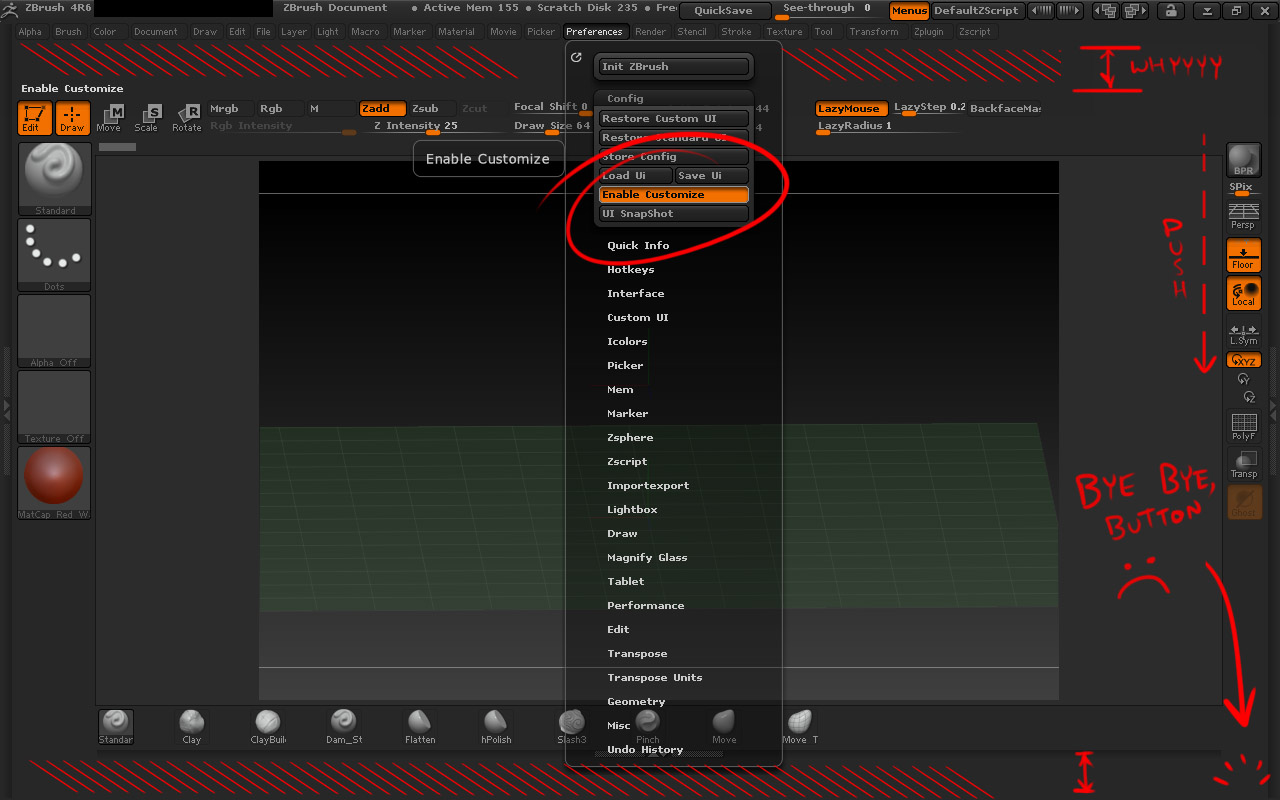
Task: Pick the Move T brush on bottom shelf
Action: coord(799,726)
